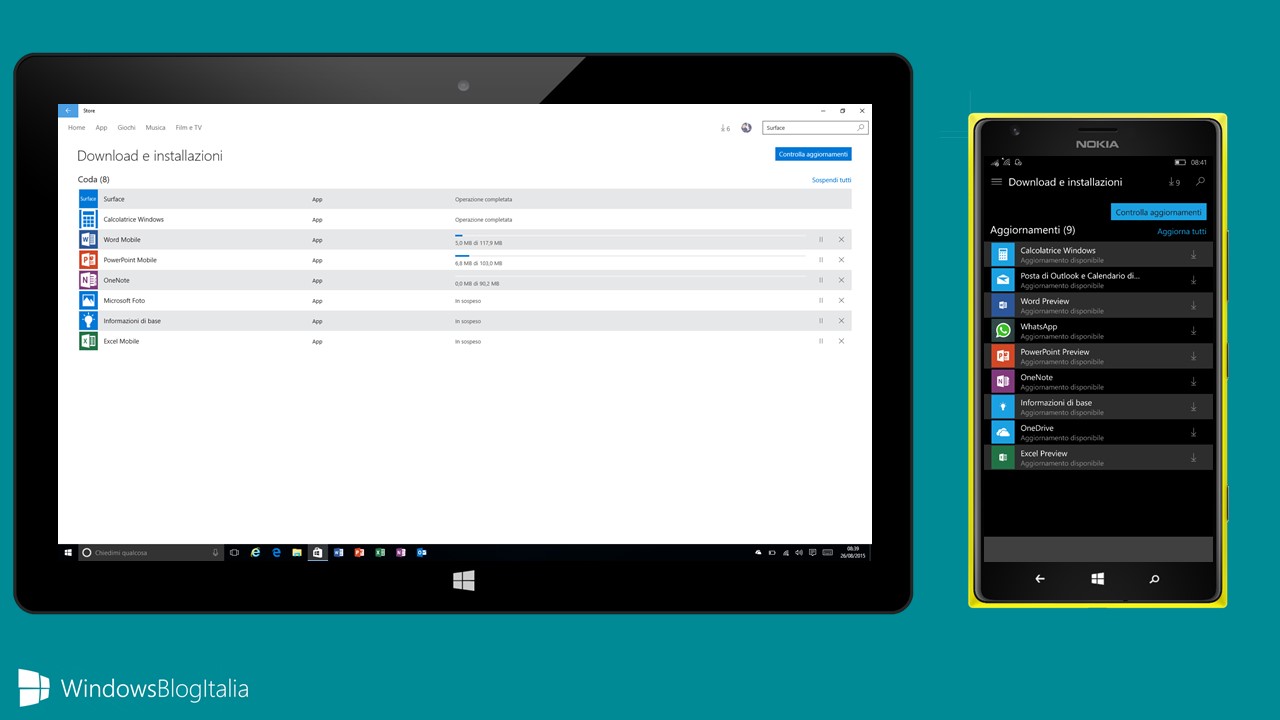Image resolution: width=1280 pixels, height=720 pixels.
Task: Select the 'Operazione completata' status for Surface
Action: tap(484, 199)
